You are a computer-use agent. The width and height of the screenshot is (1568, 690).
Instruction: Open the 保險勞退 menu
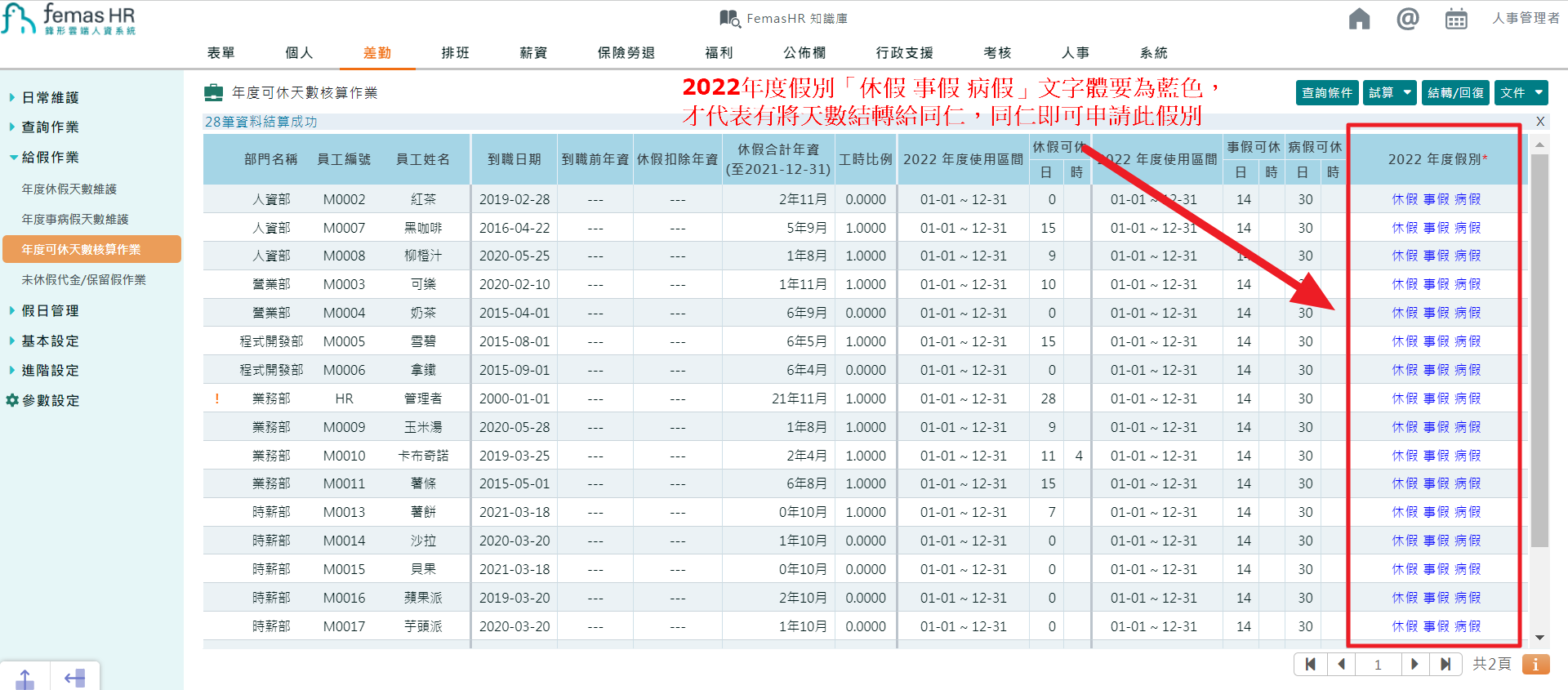626,52
